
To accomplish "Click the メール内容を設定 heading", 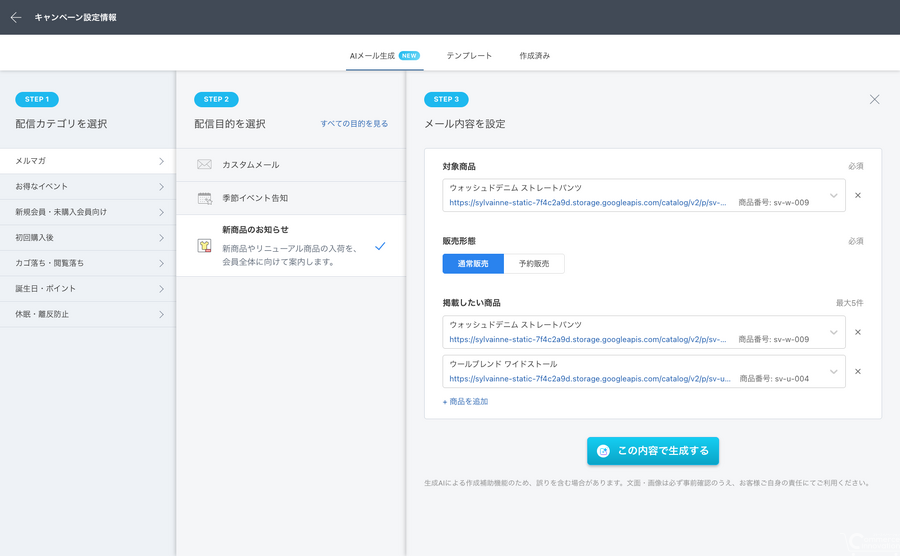I will tap(465, 124).
